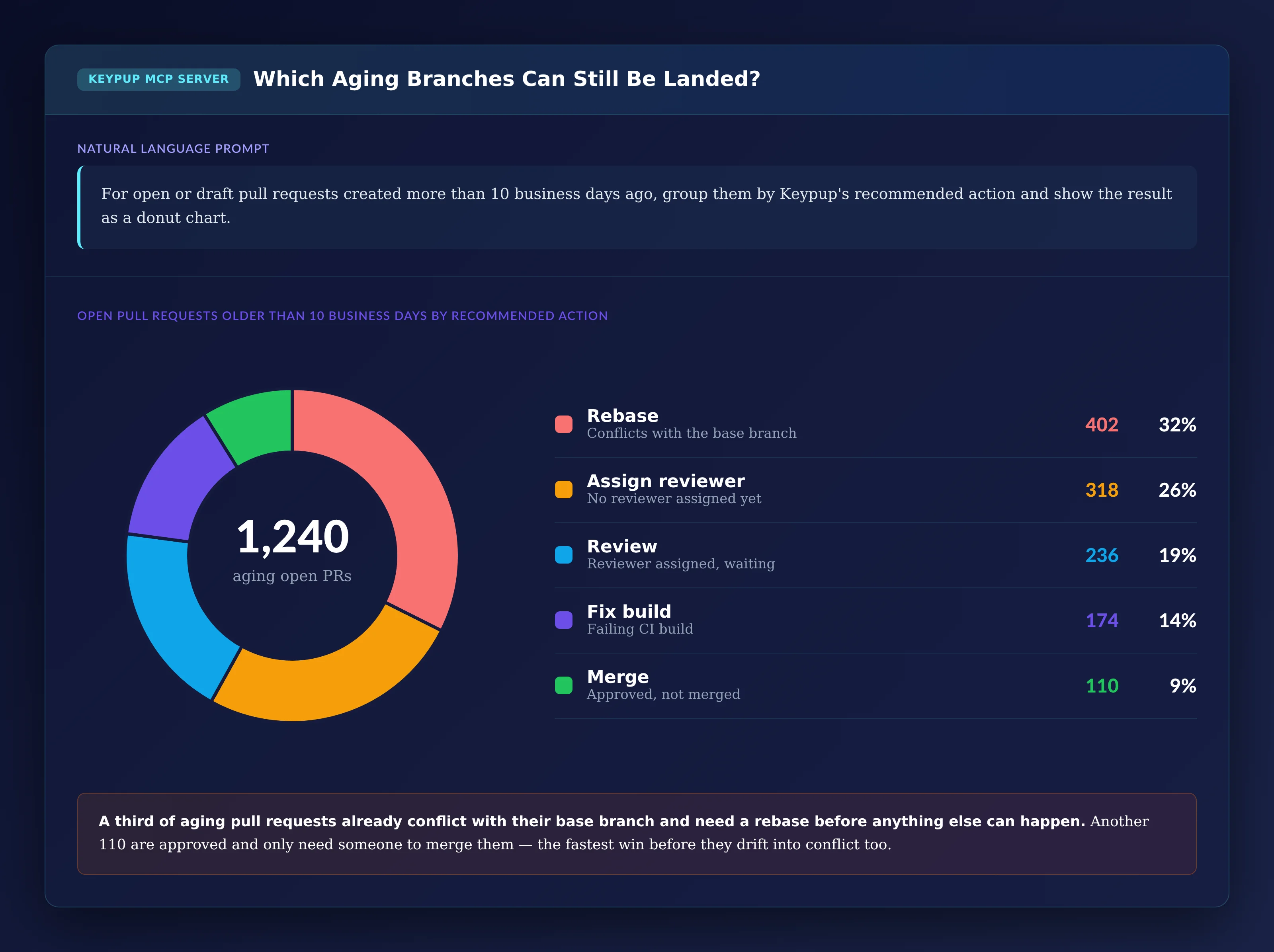Click 'No reviewer assigned yet' description
This screenshot has width=1274, height=952.
(x=674, y=499)
